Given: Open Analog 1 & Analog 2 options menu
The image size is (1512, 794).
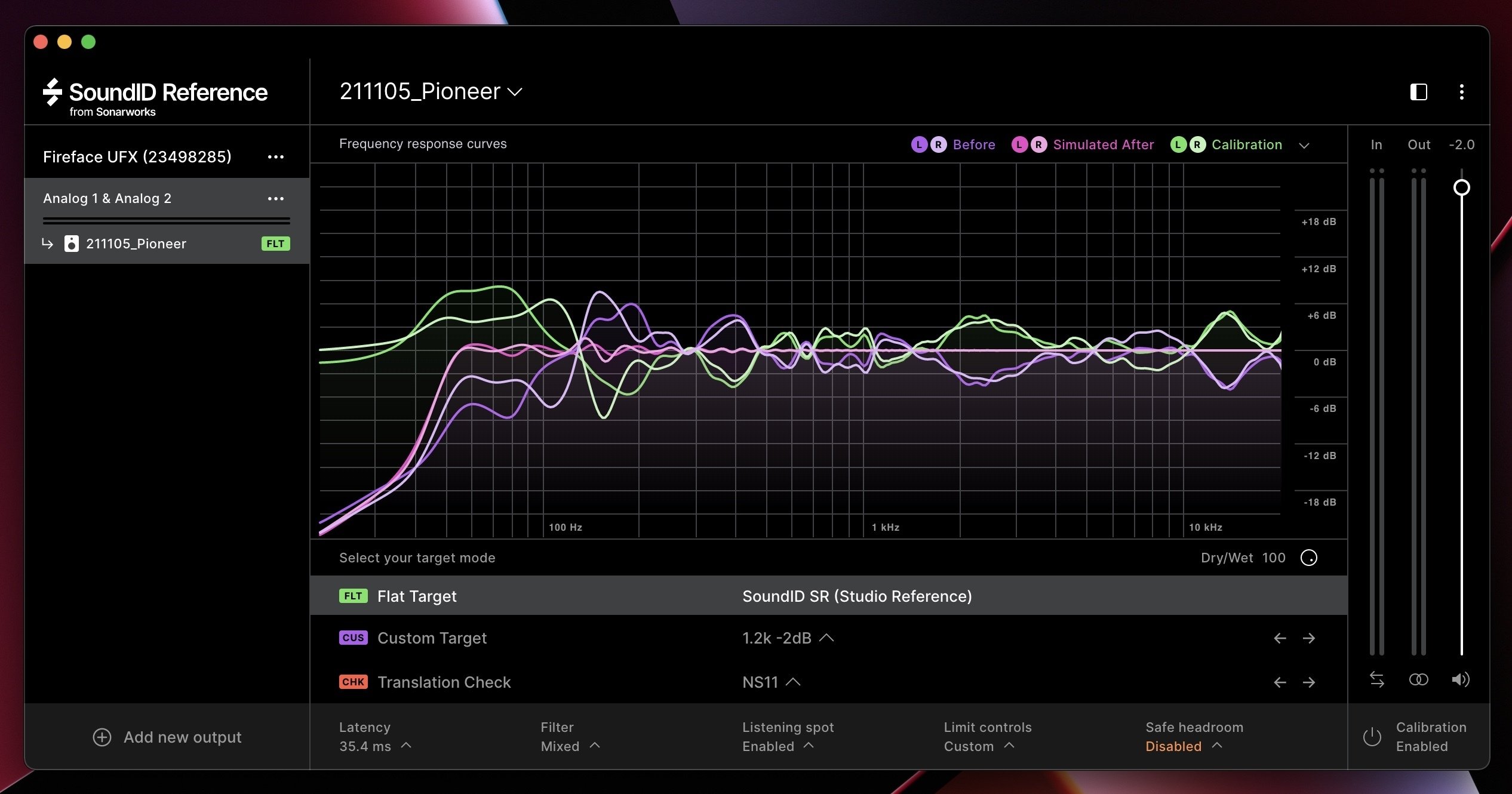Looking at the screenshot, I should (x=275, y=199).
